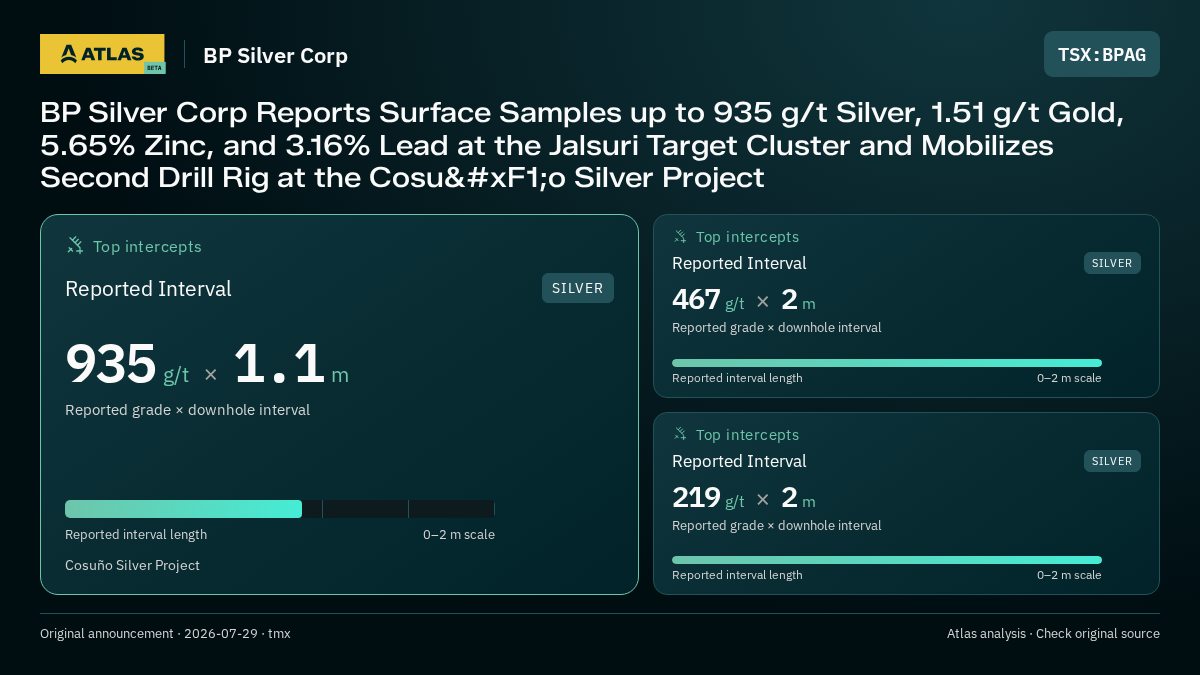Click the SILVER tag on the 219 g/t card
1200x675 pixels.
point(1112,461)
